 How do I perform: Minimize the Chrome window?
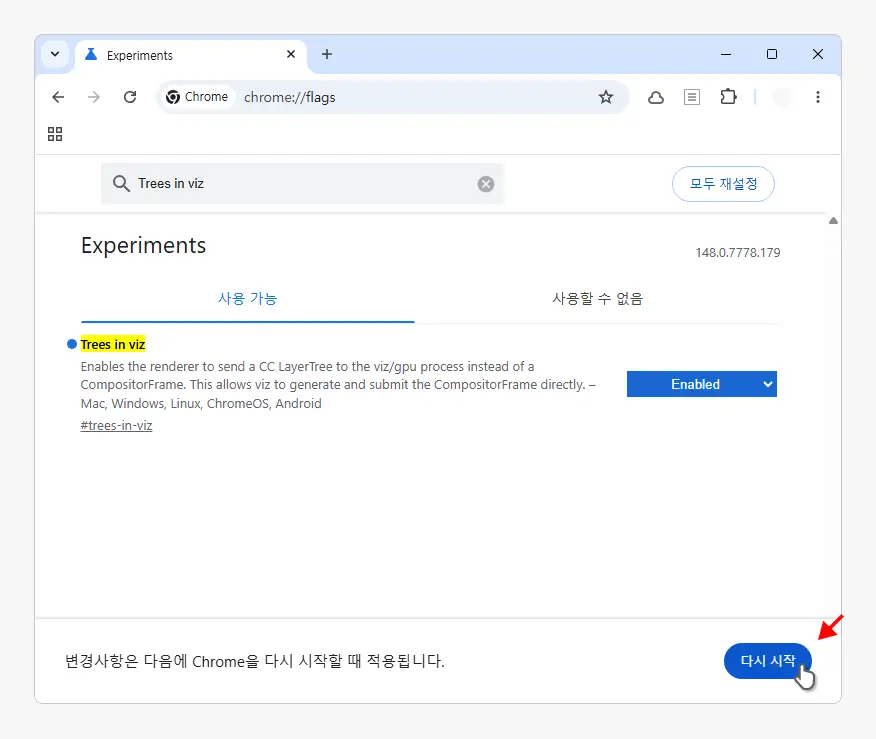pyautogui.click(x=726, y=54)
